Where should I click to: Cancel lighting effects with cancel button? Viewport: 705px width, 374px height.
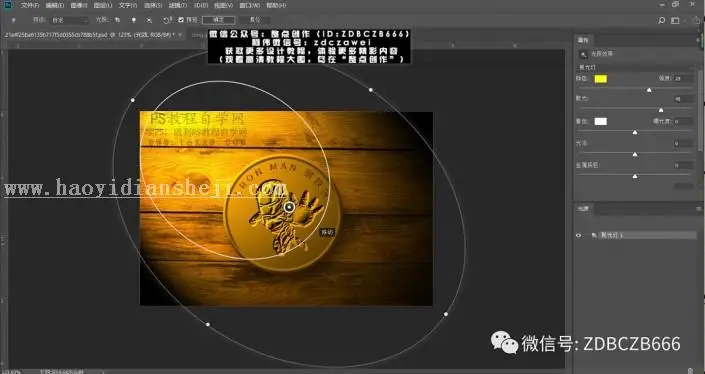254,20
